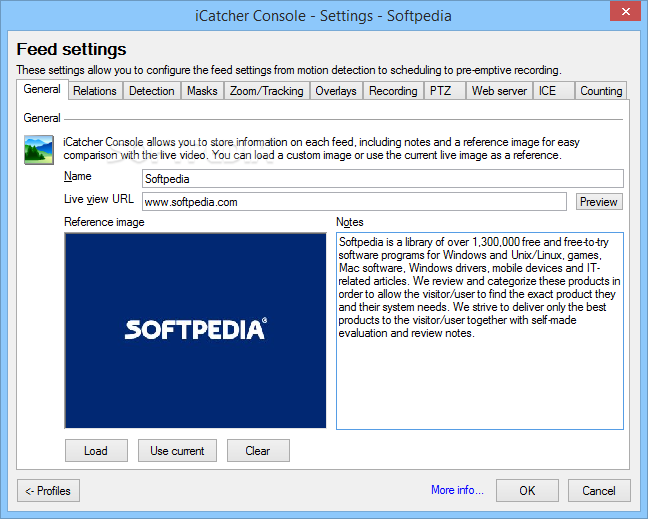Click the Feed settings heading
This screenshot has width=648, height=519.
(71, 49)
